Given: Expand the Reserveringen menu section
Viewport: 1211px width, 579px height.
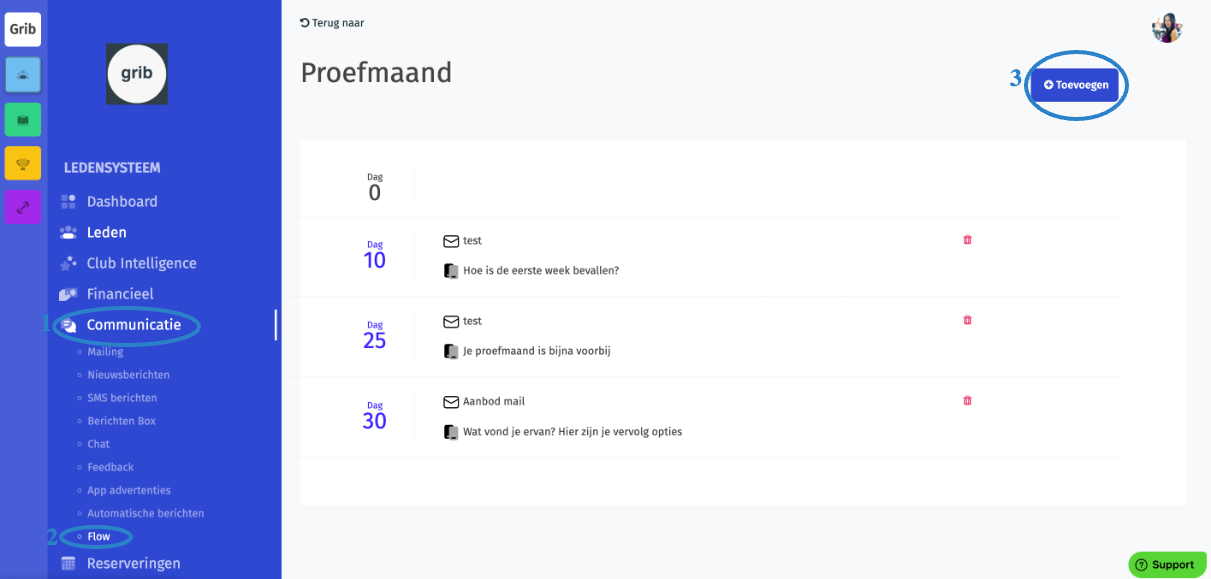Looking at the screenshot, I should pos(133,563).
